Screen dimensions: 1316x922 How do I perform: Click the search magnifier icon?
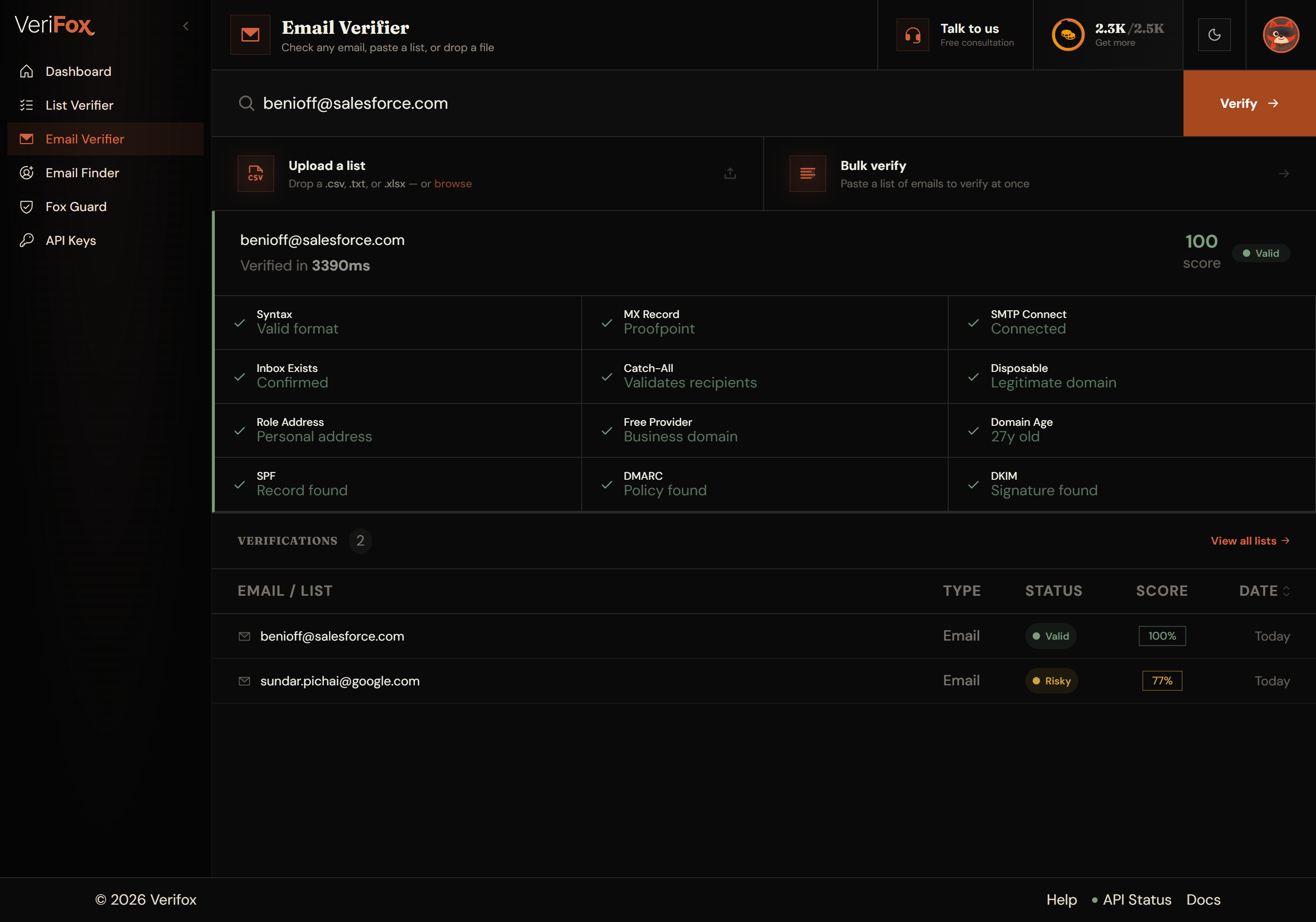[x=246, y=103]
